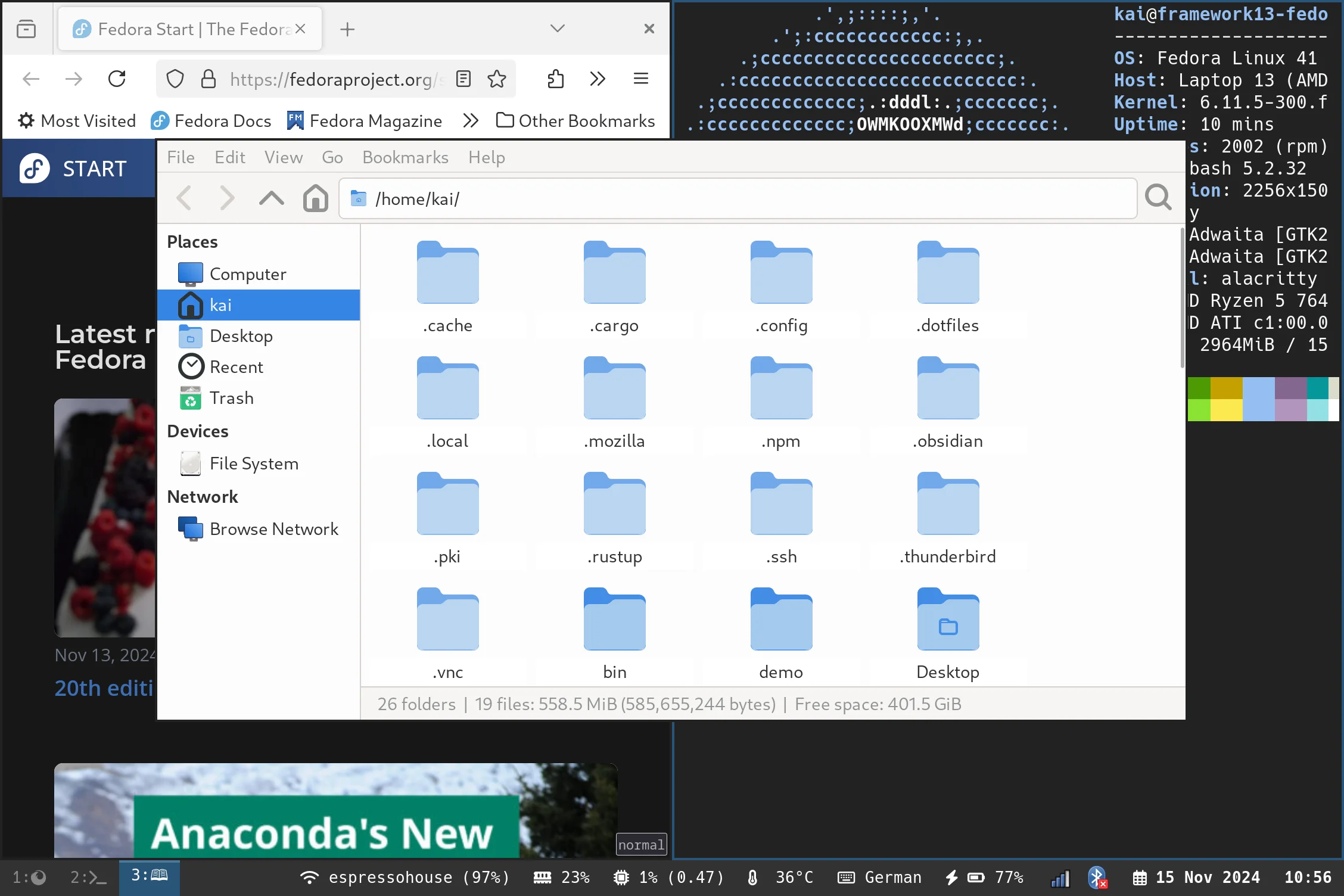Image resolution: width=1344 pixels, height=896 pixels.
Task: Expand the Go menu in file manager
Action: (333, 157)
